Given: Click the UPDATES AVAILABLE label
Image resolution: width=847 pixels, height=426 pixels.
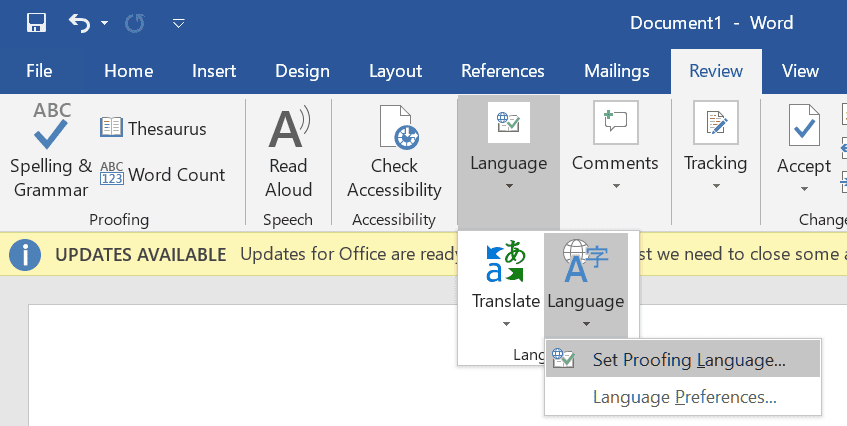Looking at the screenshot, I should point(140,254).
